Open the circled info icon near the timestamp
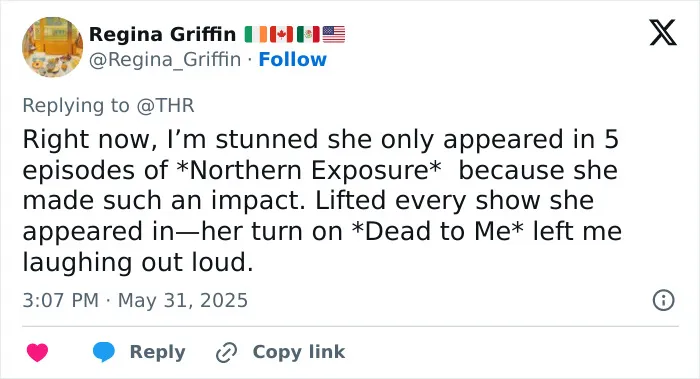The width and height of the screenshot is (700, 379). 663,300
